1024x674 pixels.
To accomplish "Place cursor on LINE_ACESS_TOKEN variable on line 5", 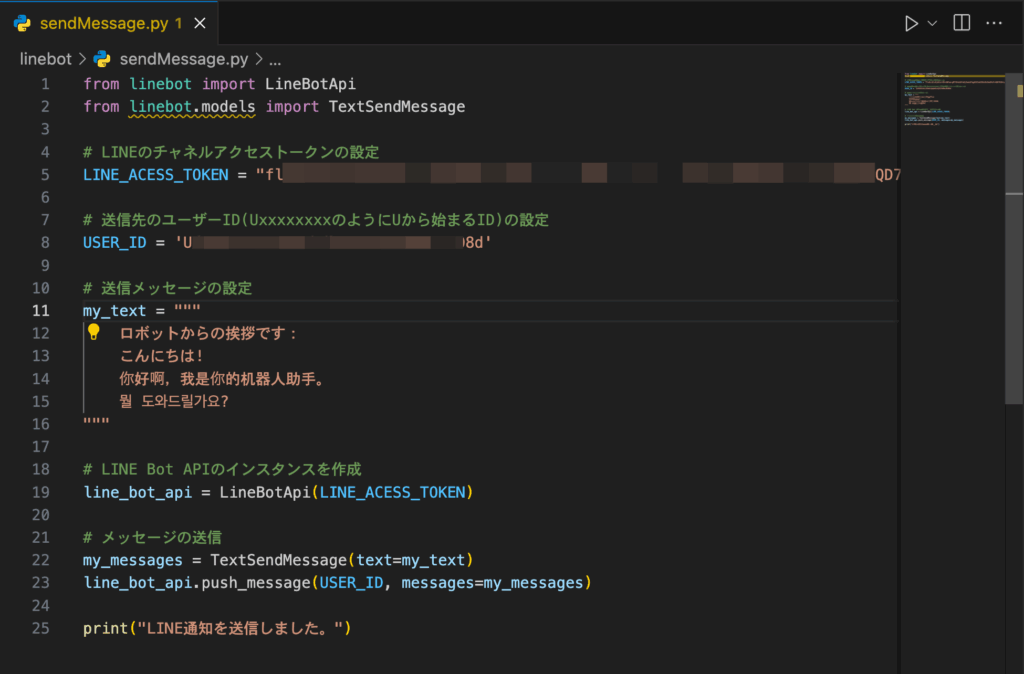I will click(158, 175).
